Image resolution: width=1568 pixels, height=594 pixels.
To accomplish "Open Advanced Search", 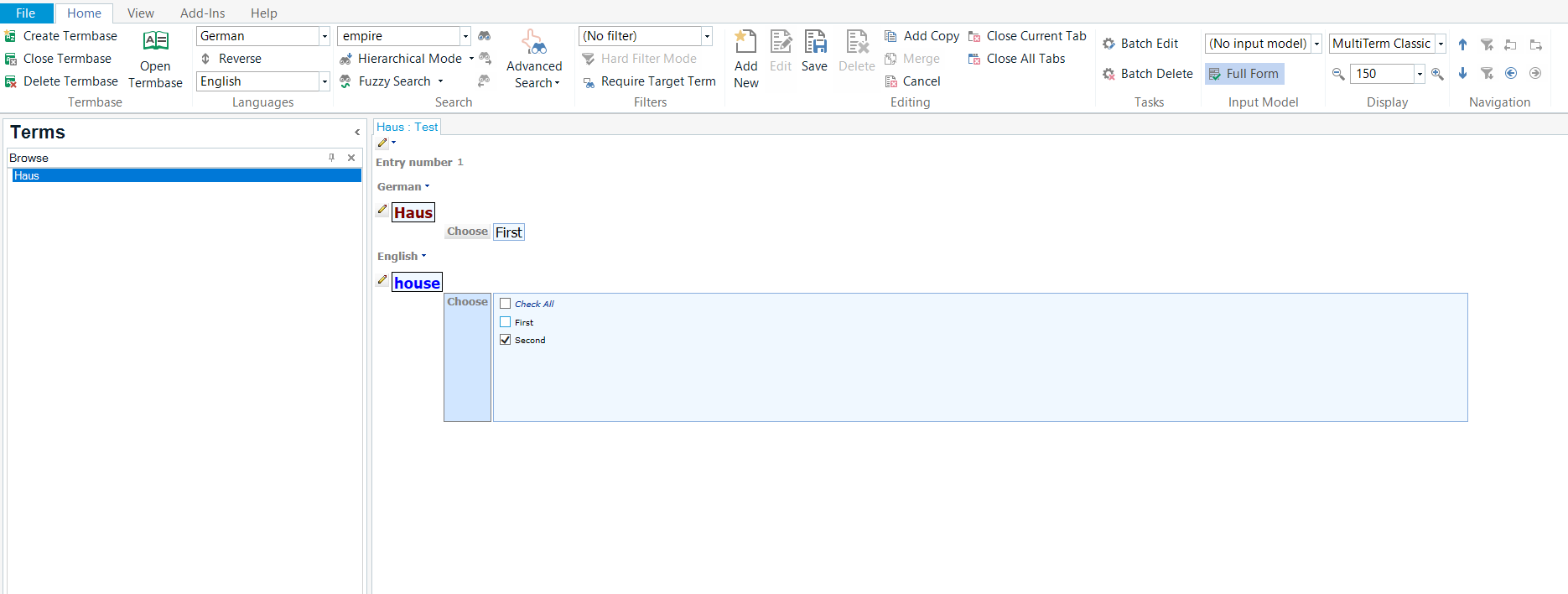I will (x=534, y=42).
